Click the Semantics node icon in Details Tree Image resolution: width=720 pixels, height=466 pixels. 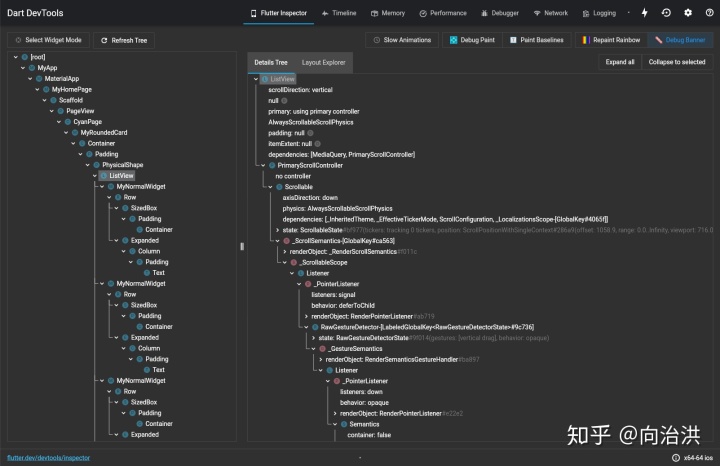(343, 424)
